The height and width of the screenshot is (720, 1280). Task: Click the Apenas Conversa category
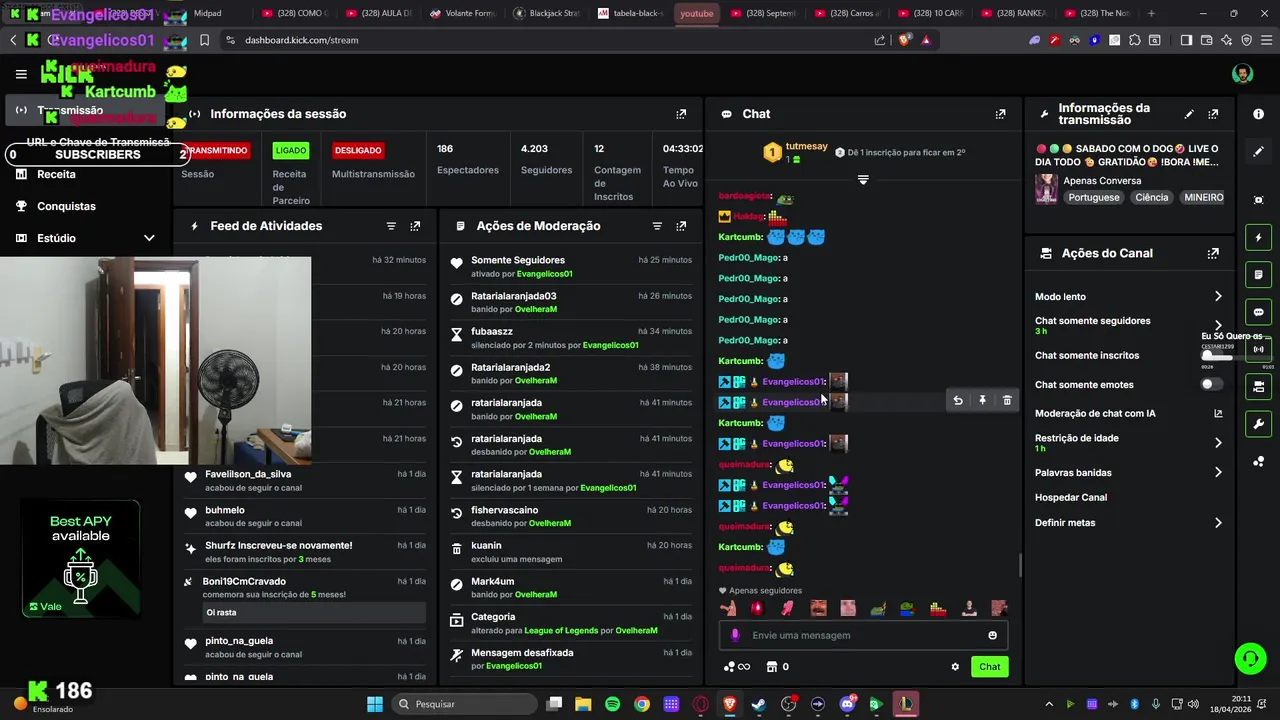(x=1102, y=181)
